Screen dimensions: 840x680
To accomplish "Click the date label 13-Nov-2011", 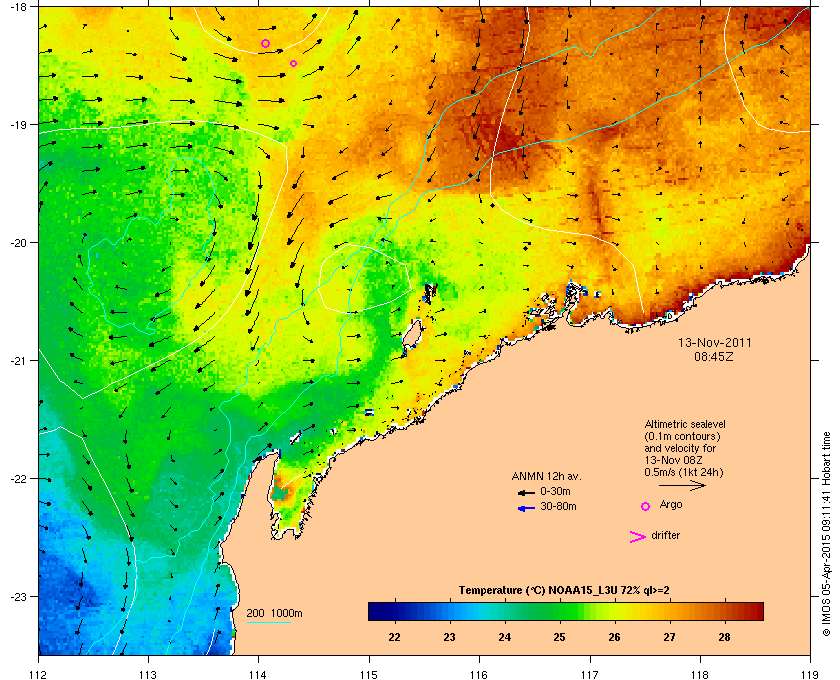I will click(x=715, y=343).
